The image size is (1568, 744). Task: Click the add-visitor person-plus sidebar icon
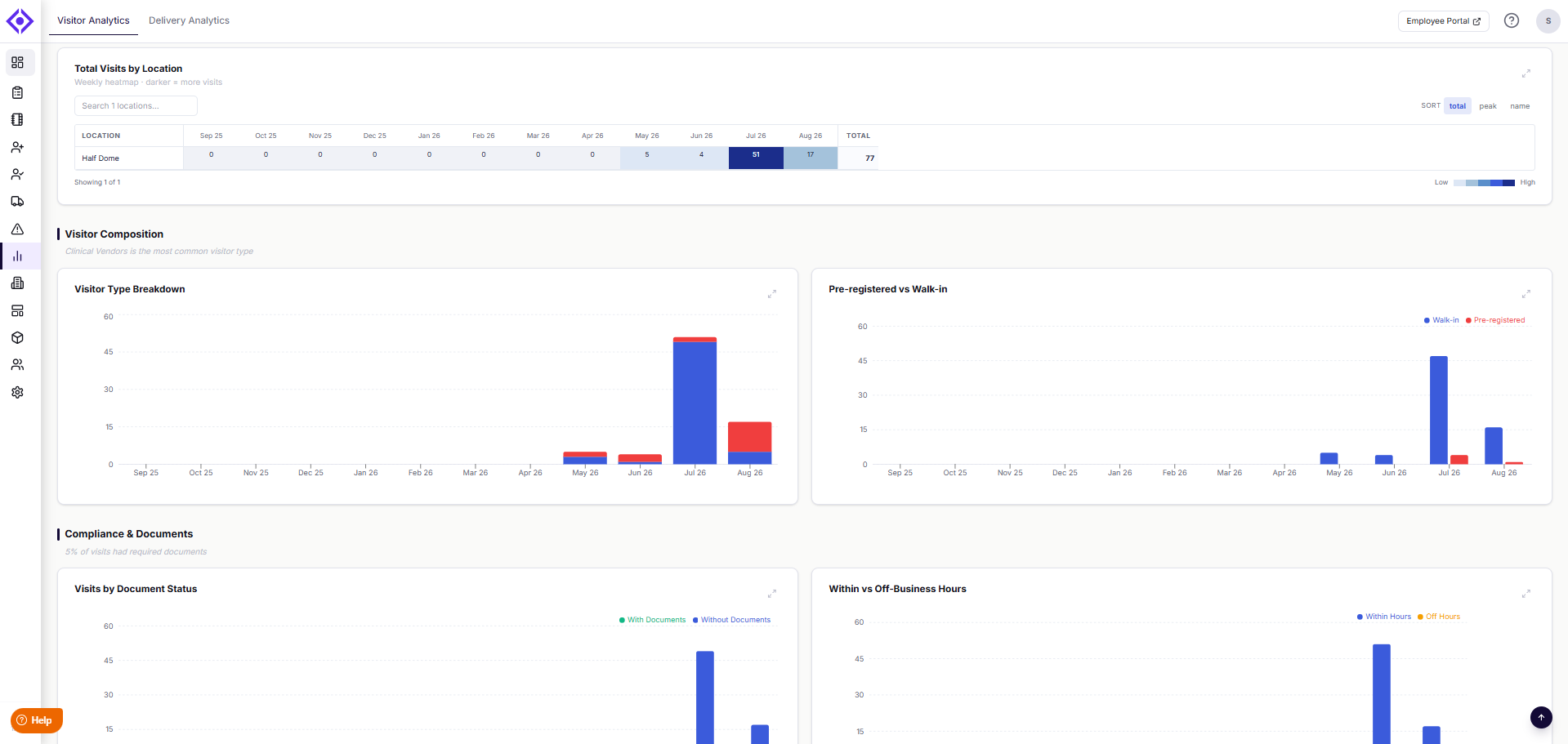coord(17,147)
